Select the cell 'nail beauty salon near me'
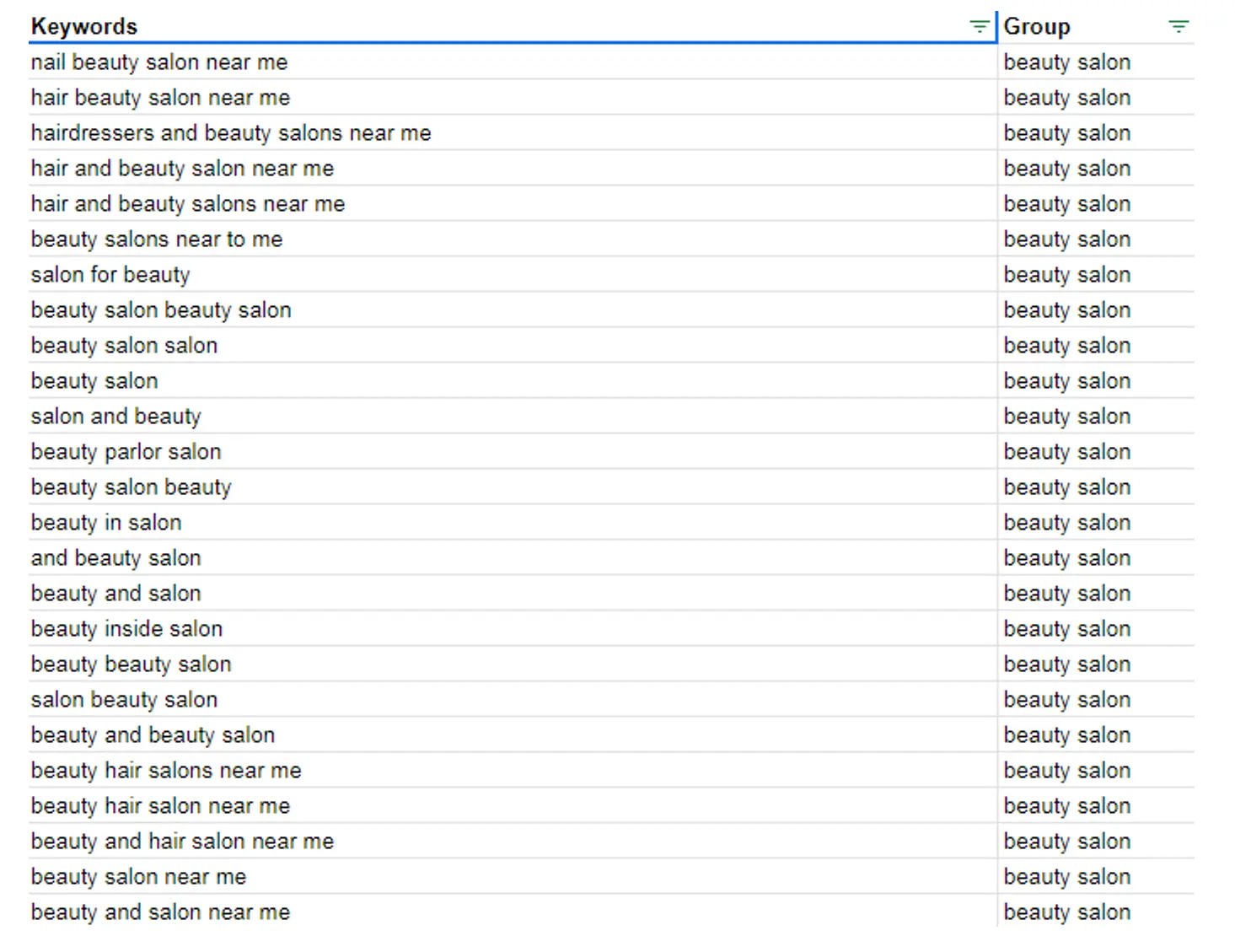The width and height of the screenshot is (1235, 952). pos(158,62)
